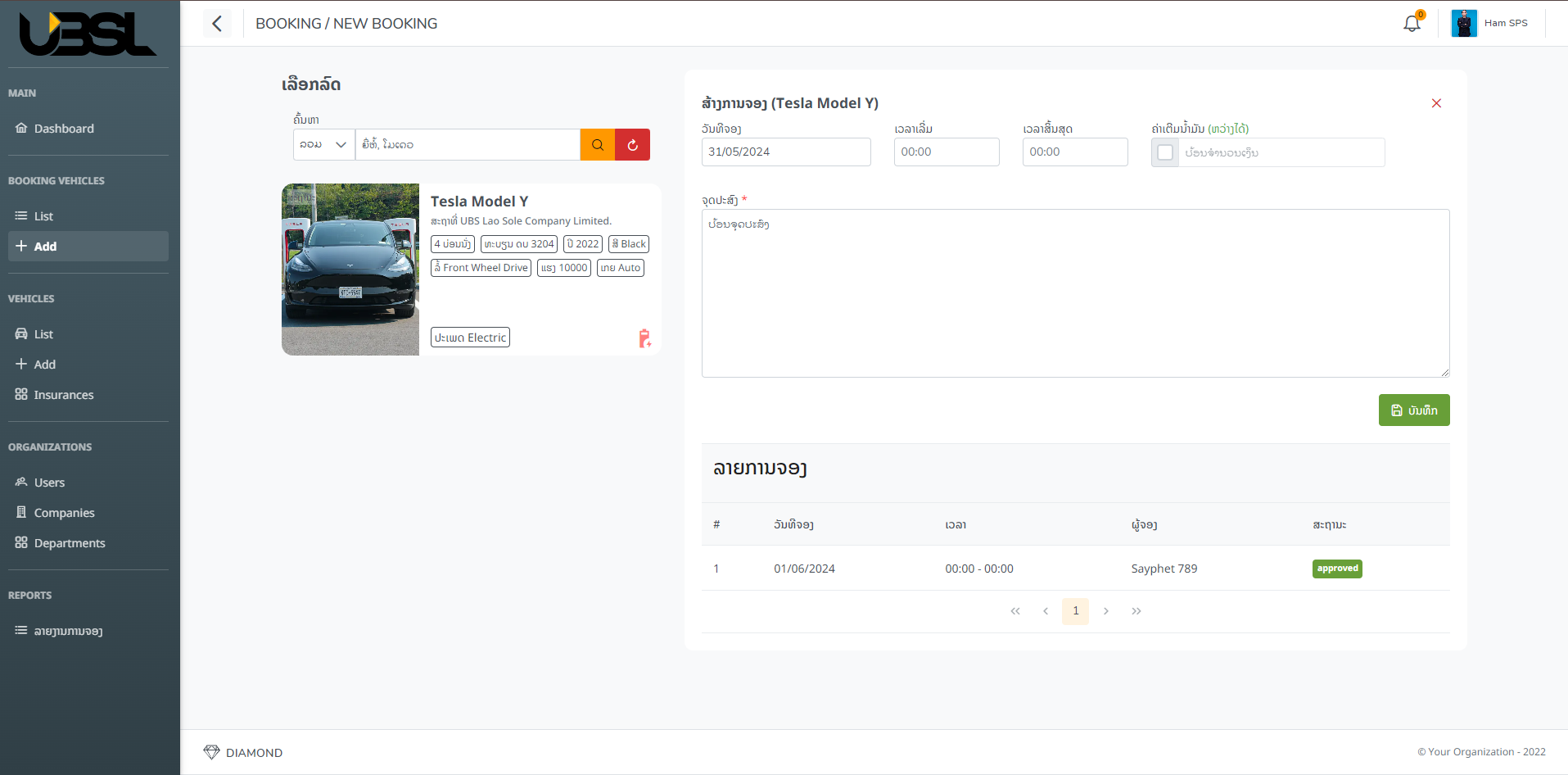Close the booking form with red X
The height and width of the screenshot is (775, 1568).
pyautogui.click(x=1436, y=103)
